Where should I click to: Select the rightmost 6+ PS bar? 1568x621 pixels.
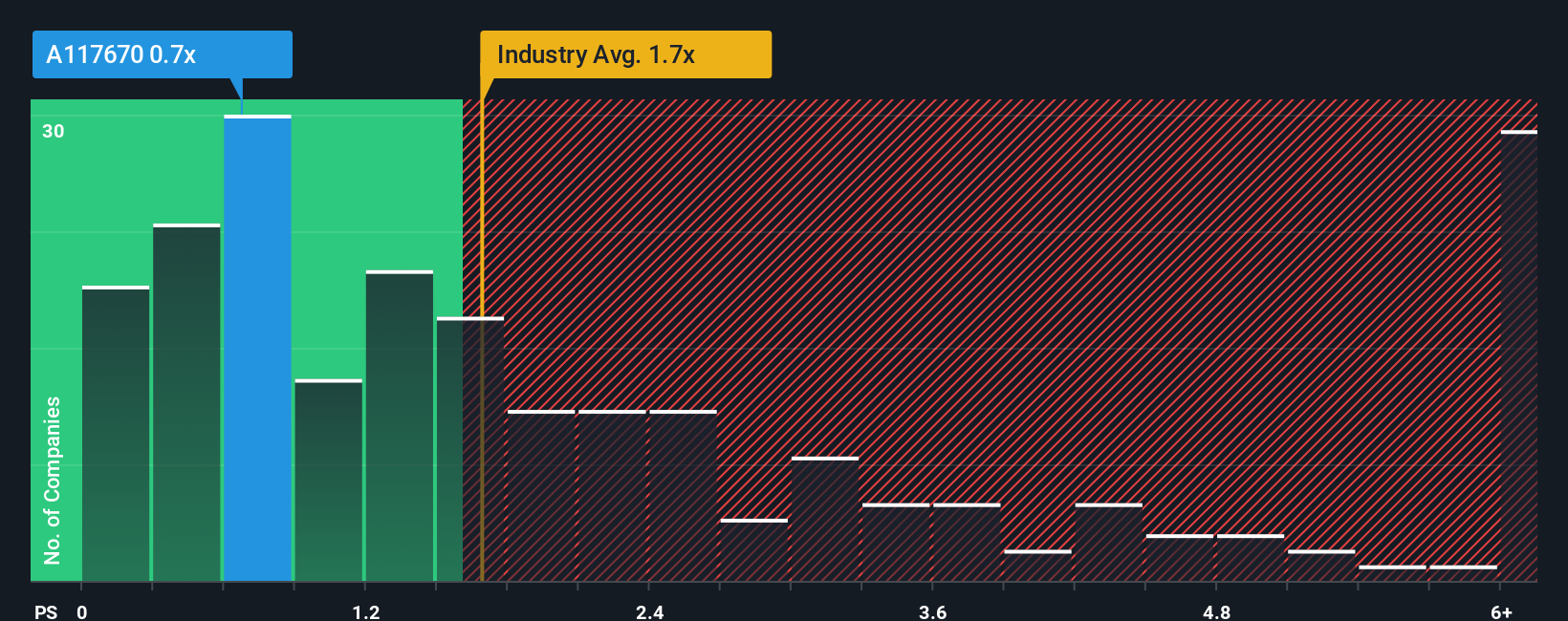pos(1518,355)
